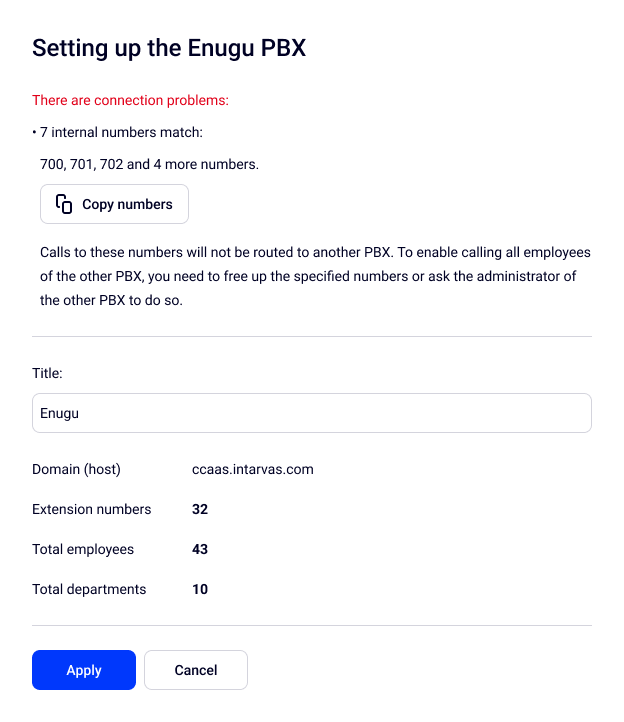The image size is (624, 722).
Task: Select the '7 internal numbers match' bullet
Action: click(x=121, y=132)
